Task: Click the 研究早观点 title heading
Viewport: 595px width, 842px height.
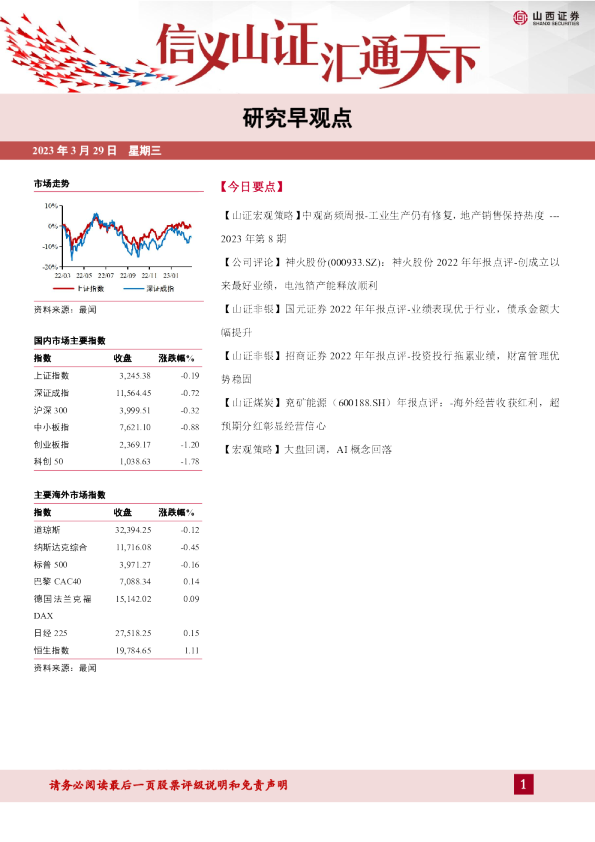Action: coord(297,118)
